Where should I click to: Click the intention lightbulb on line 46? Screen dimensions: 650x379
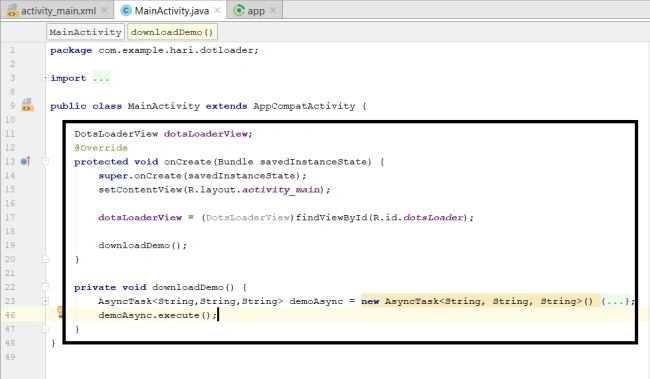[x=60, y=311]
